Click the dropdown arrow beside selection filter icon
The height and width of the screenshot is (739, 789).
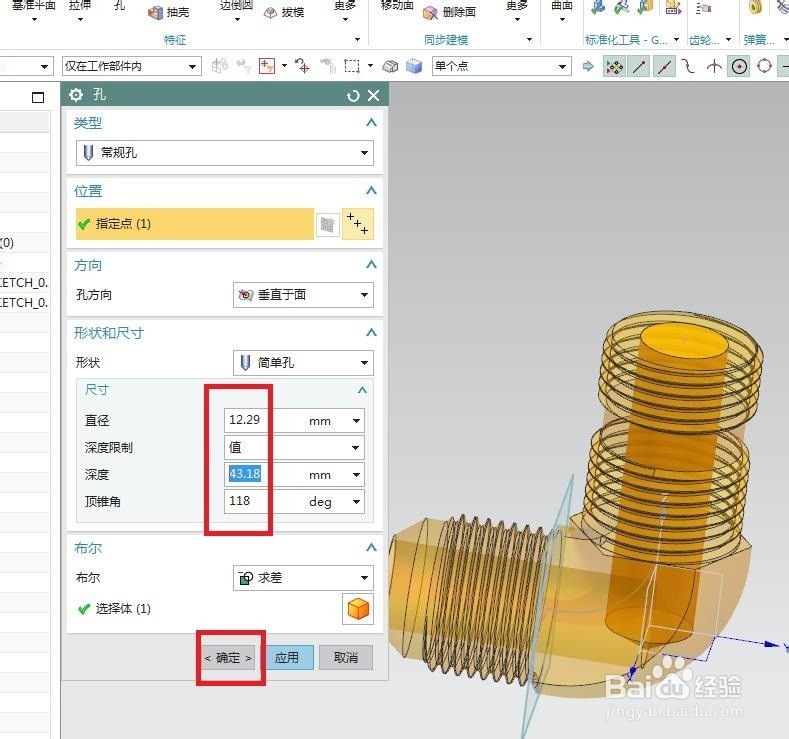point(284,66)
